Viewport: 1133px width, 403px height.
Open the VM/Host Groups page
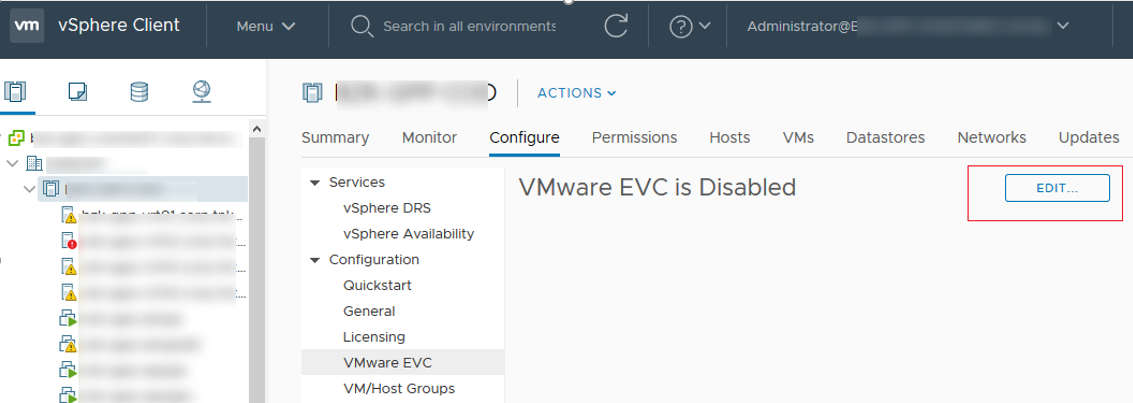point(400,389)
